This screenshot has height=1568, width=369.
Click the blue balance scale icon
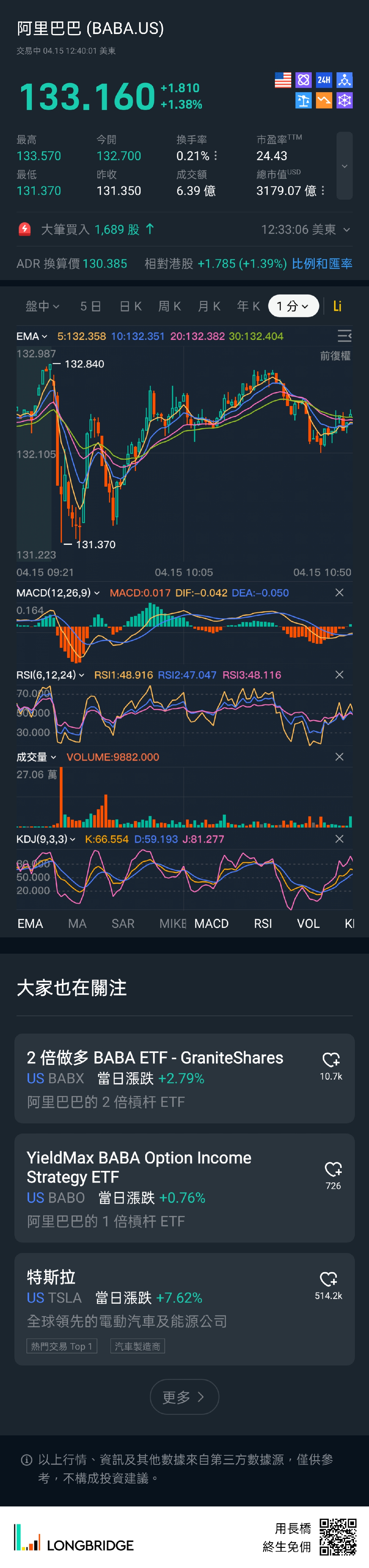tap(303, 100)
